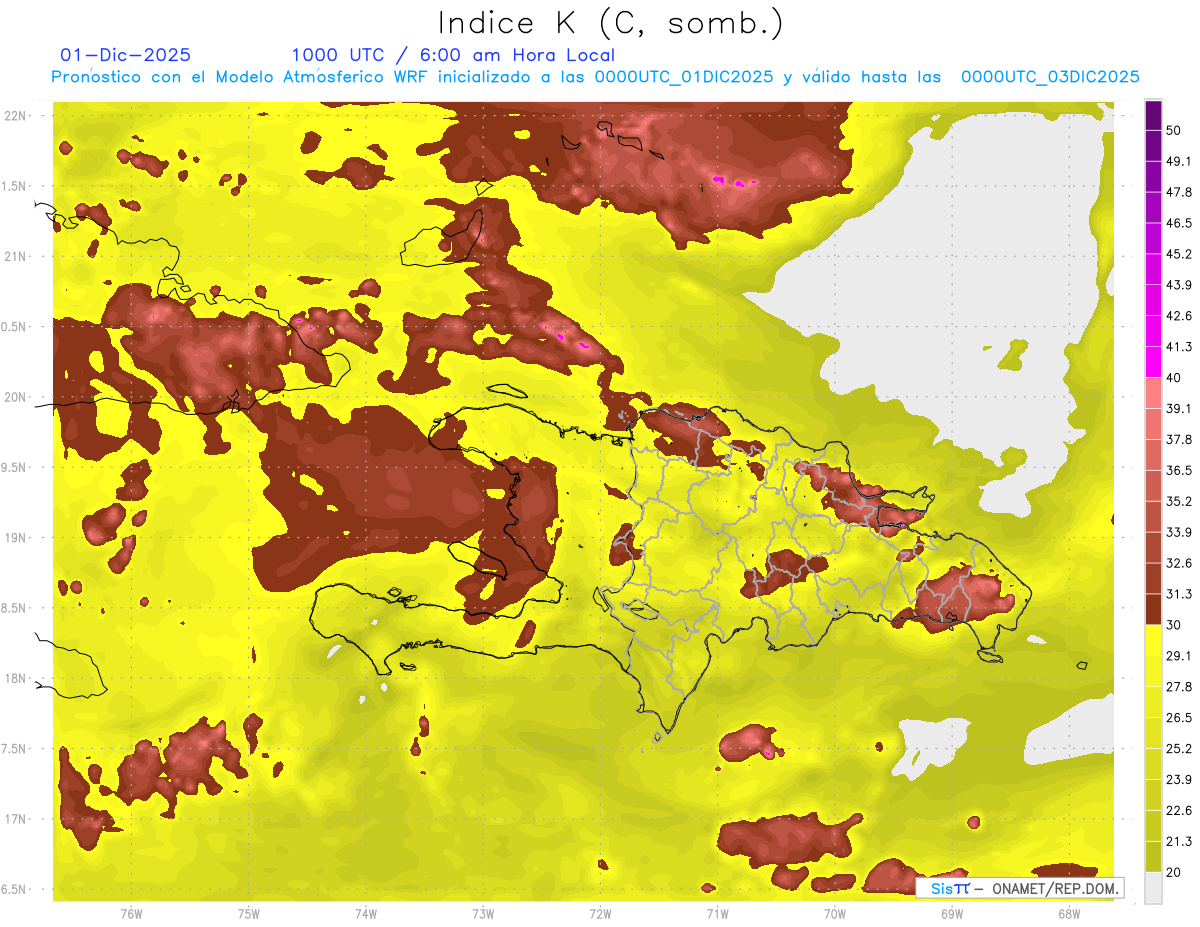
Task: Click the colorbar value "22.6"
Action: point(1179,810)
